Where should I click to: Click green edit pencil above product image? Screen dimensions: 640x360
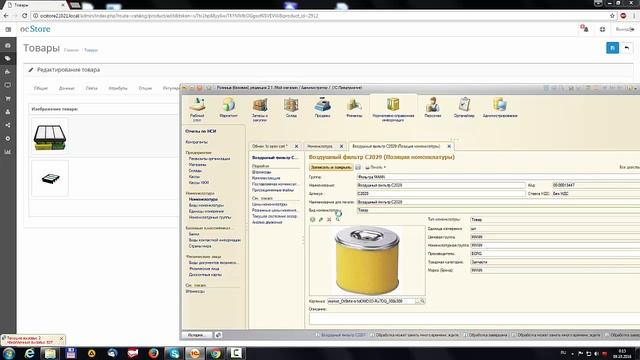click(x=321, y=220)
